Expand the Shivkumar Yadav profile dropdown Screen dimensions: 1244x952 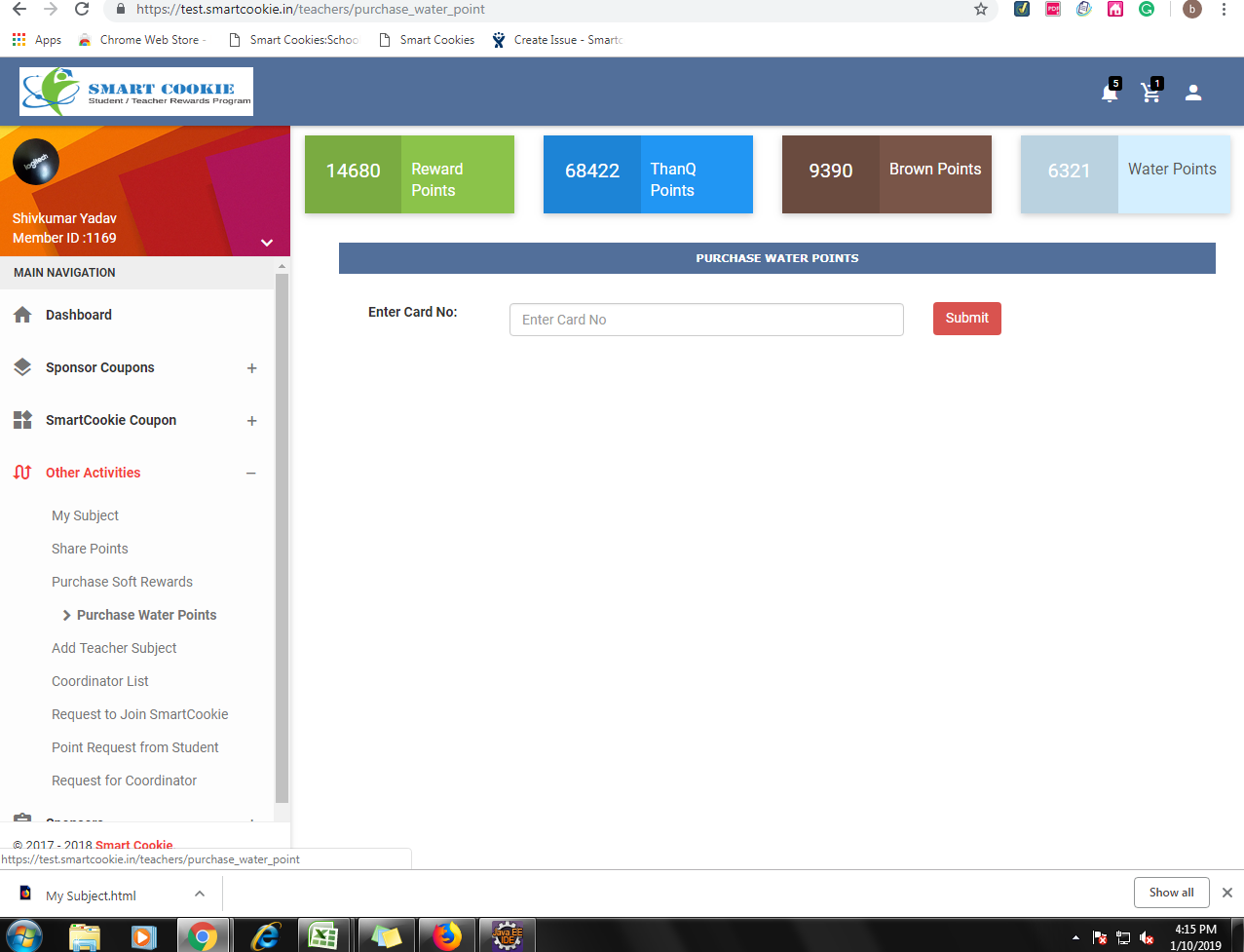pyautogui.click(x=267, y=243)
